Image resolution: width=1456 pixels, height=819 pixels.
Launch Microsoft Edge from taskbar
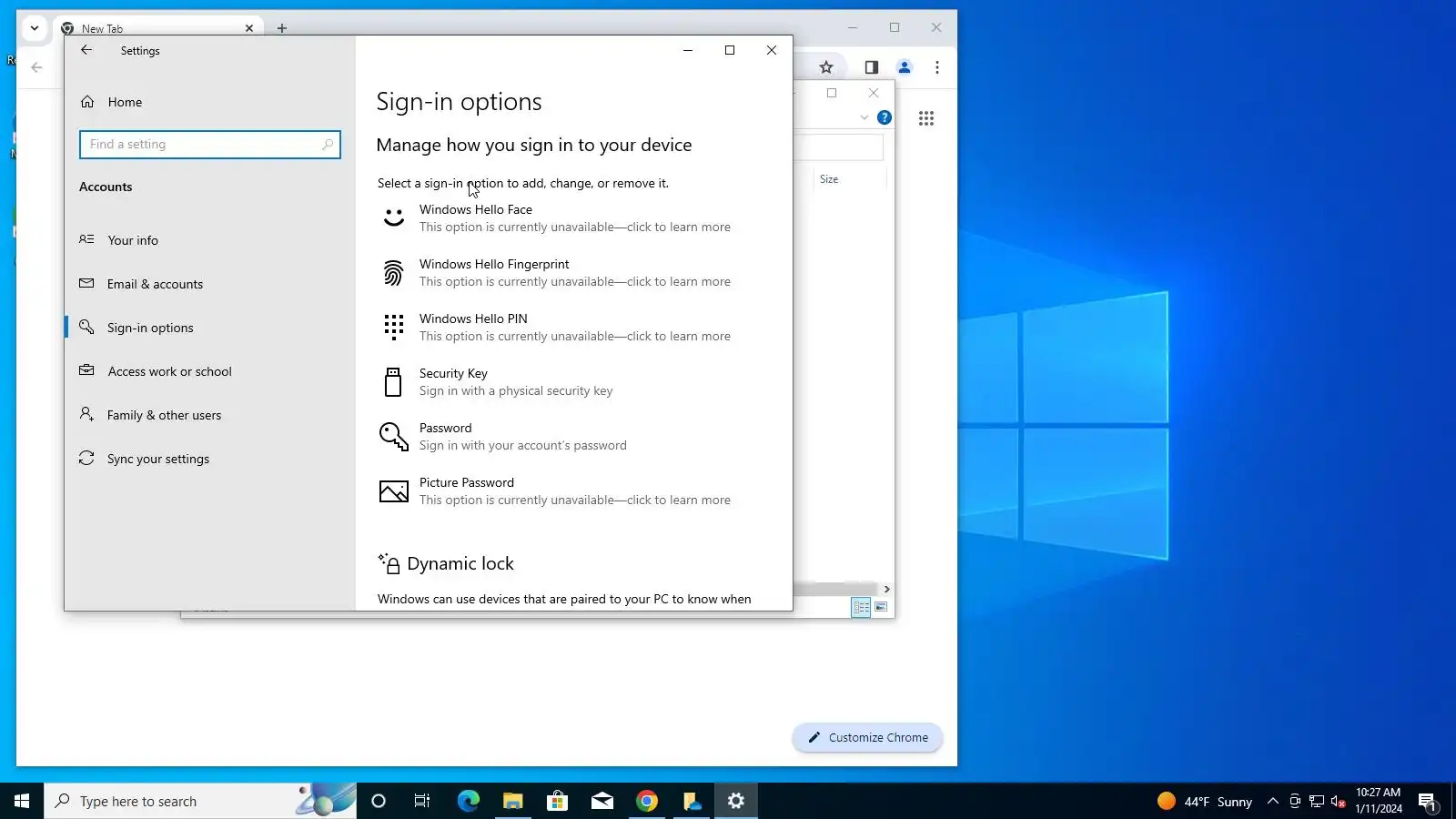468,801
